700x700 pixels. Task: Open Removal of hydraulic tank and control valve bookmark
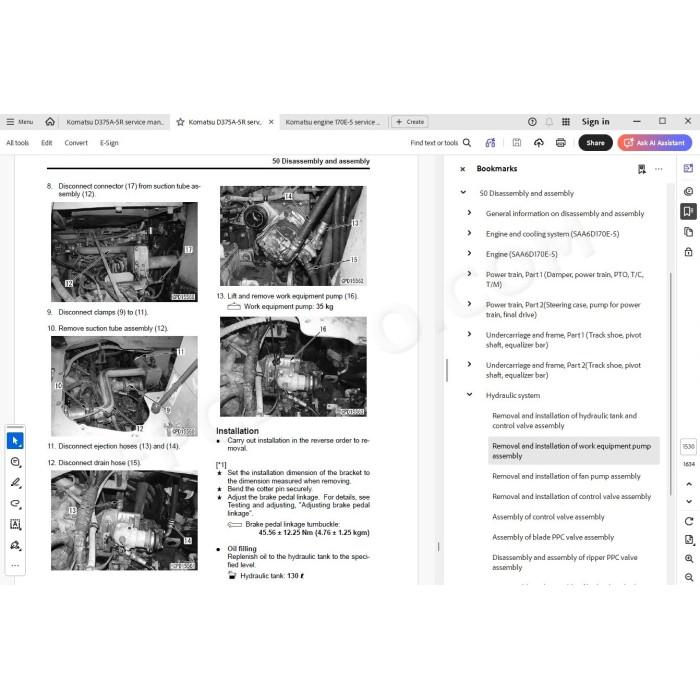tap(564, 421)
